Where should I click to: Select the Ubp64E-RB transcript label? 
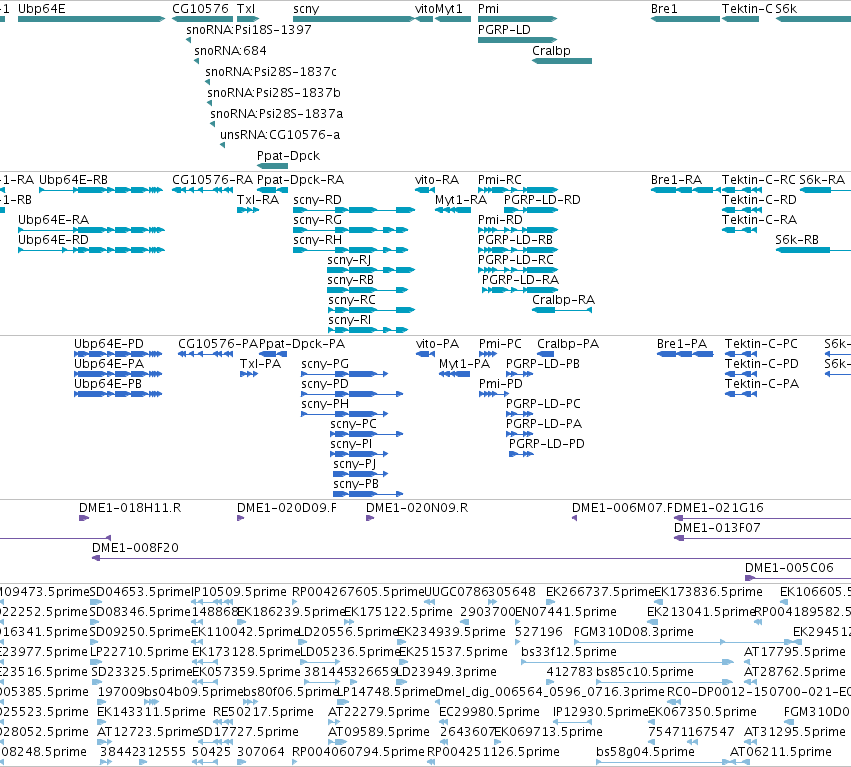pyautogui.click(x=73, y=180)
